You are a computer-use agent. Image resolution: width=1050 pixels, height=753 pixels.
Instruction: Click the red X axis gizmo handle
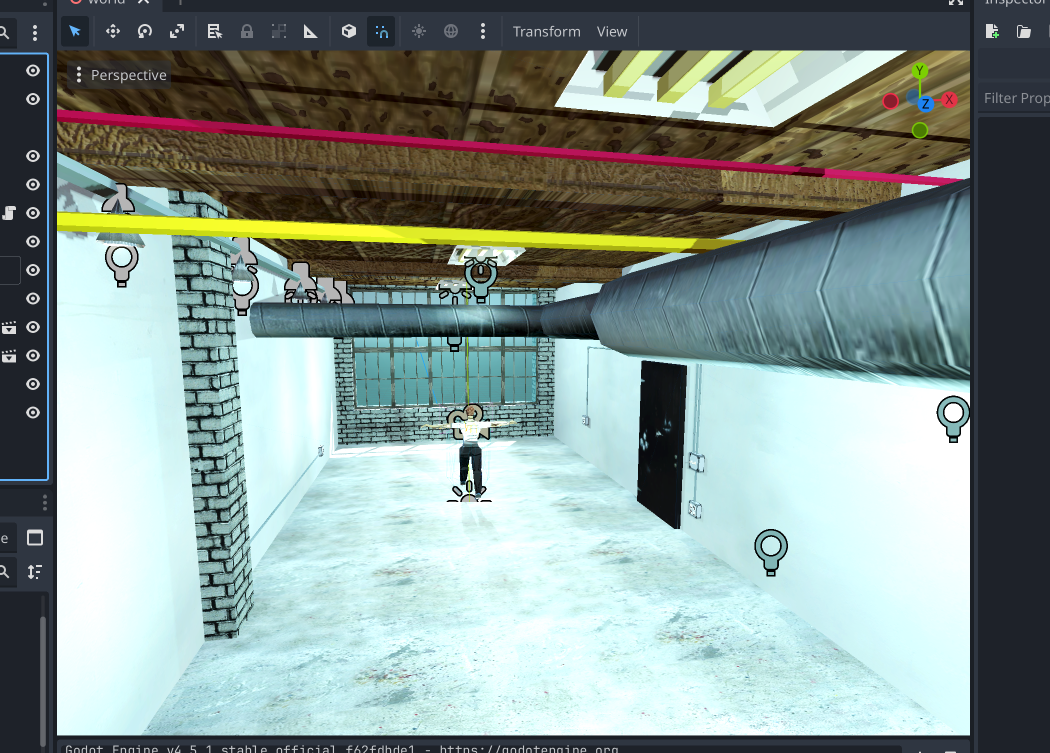(x=950, y=100)
